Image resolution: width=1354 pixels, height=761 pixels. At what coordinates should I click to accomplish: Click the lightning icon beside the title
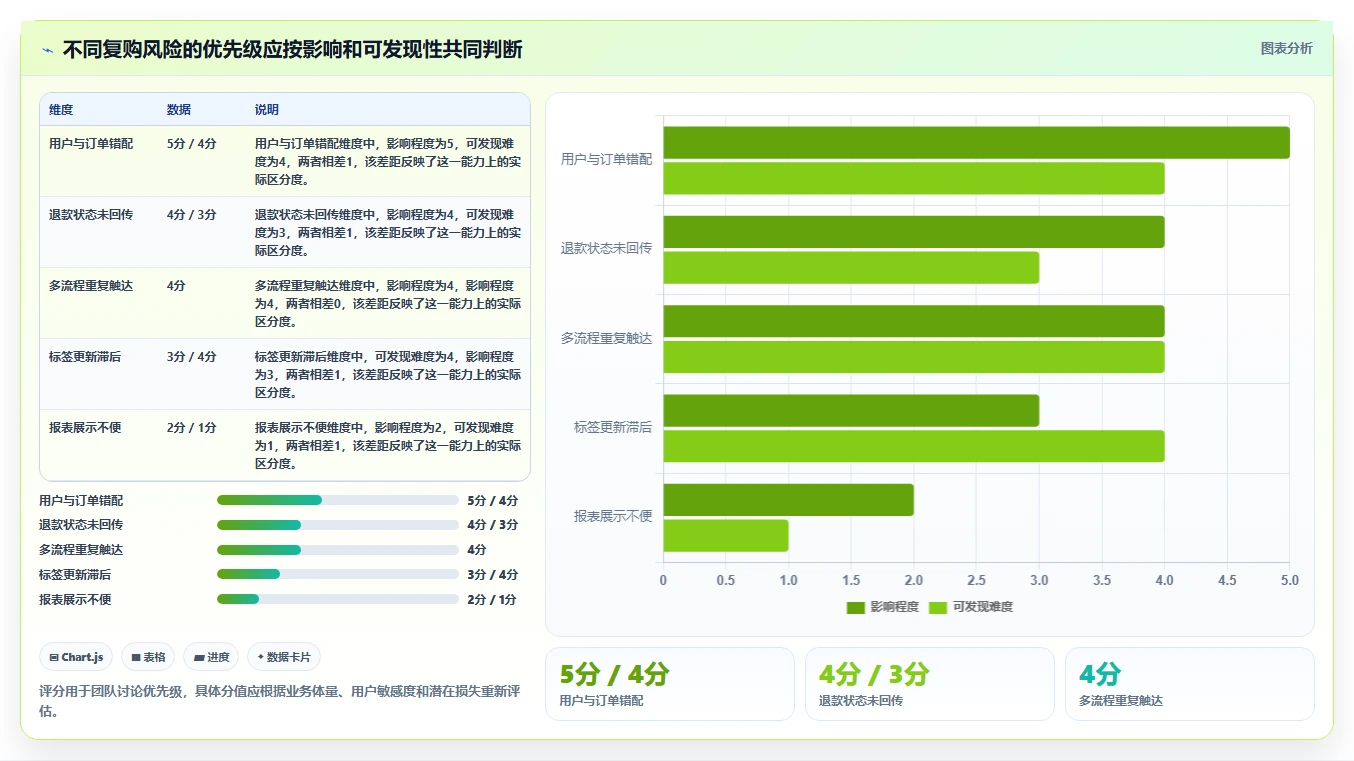[48, 50]
